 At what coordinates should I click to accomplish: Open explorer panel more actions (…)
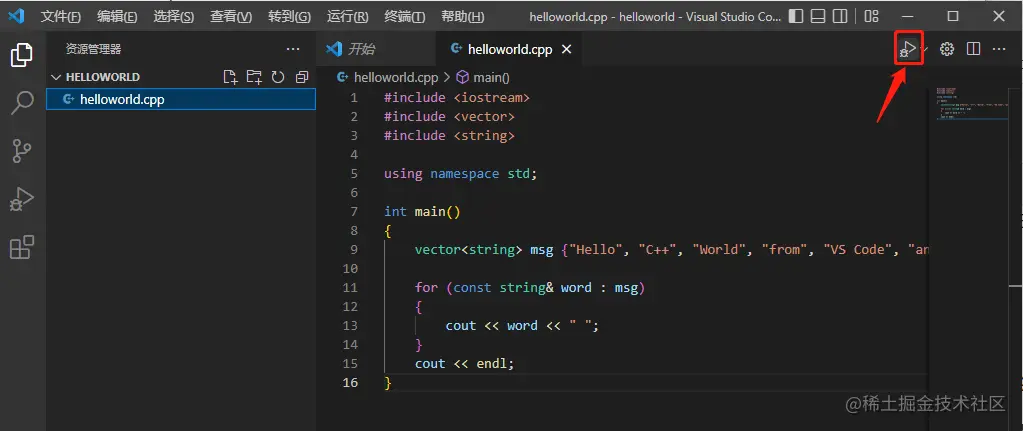[293, 49]
